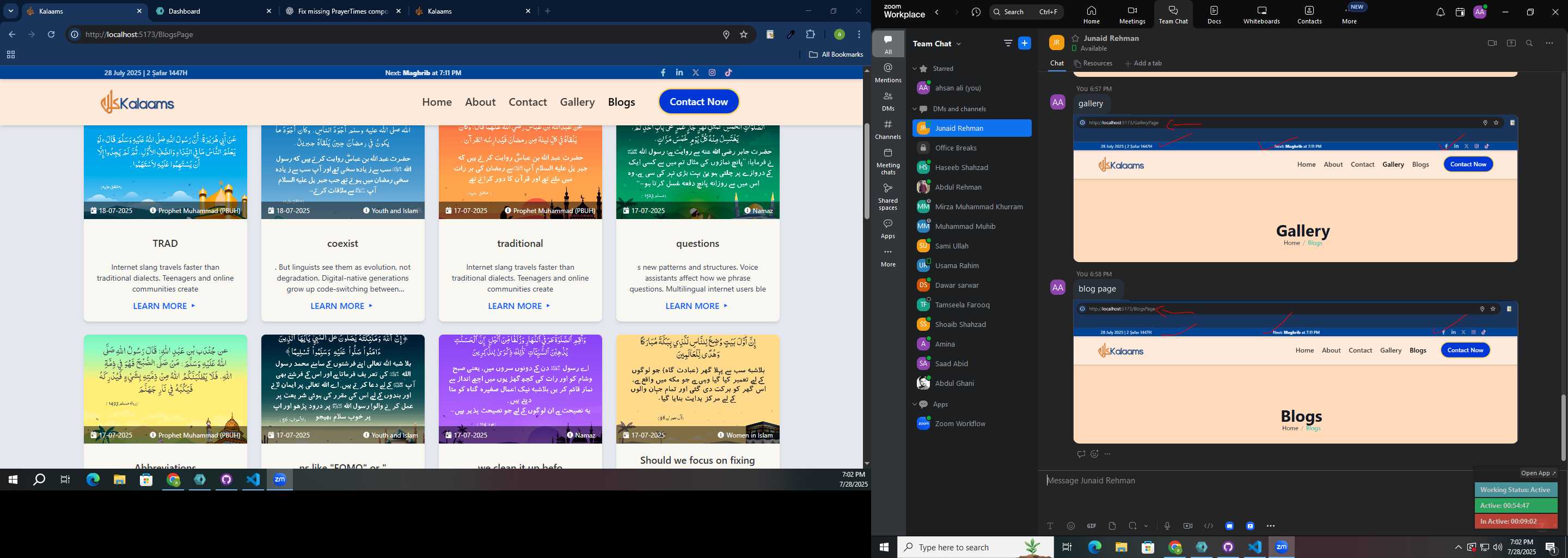Viewport: 1568px width, 558px height.
Task: Start a video call with Junaid Rehman
Action: click(x=1492, y=43)
